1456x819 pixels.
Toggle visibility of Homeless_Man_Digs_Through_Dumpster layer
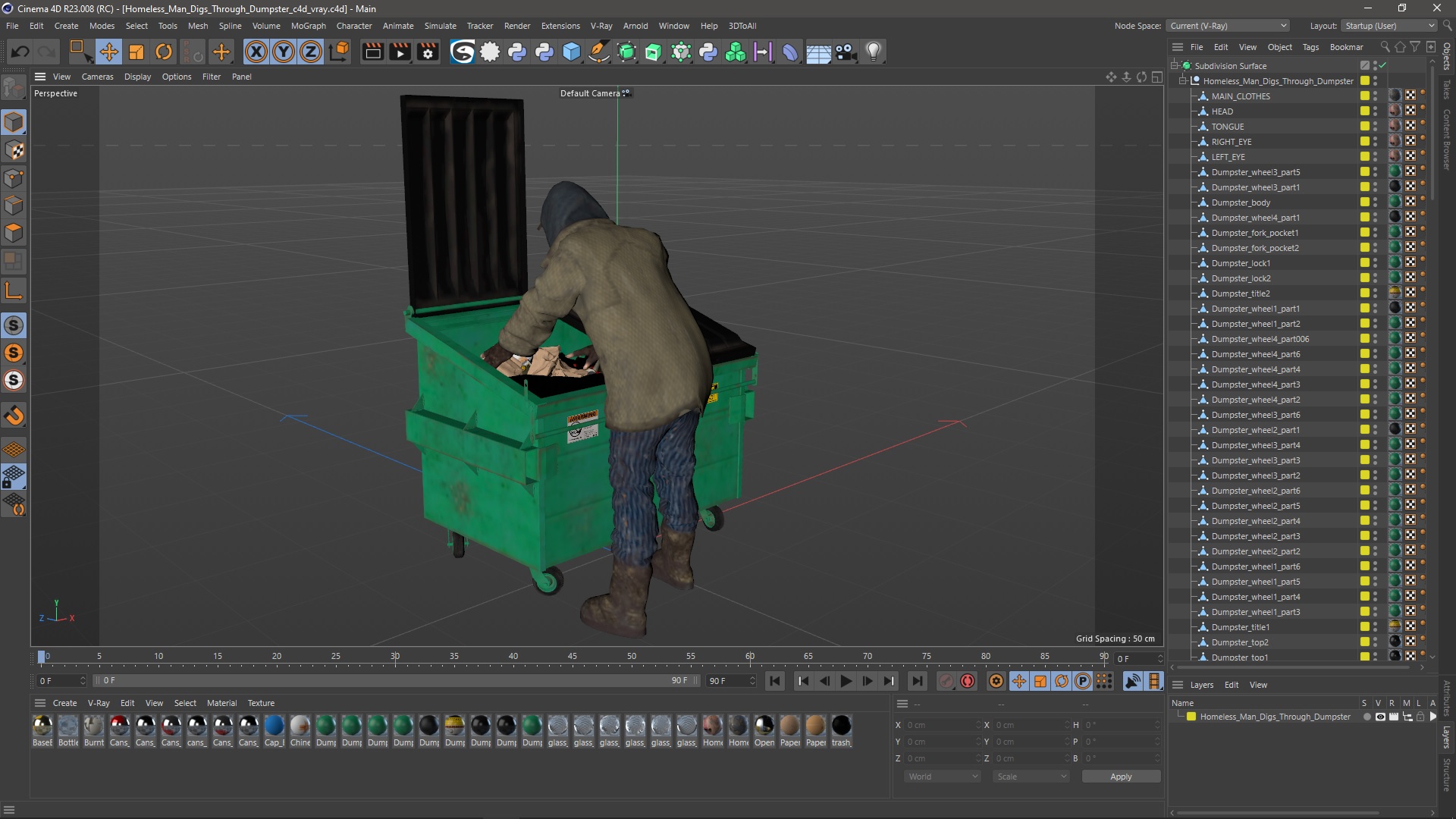1380,717
